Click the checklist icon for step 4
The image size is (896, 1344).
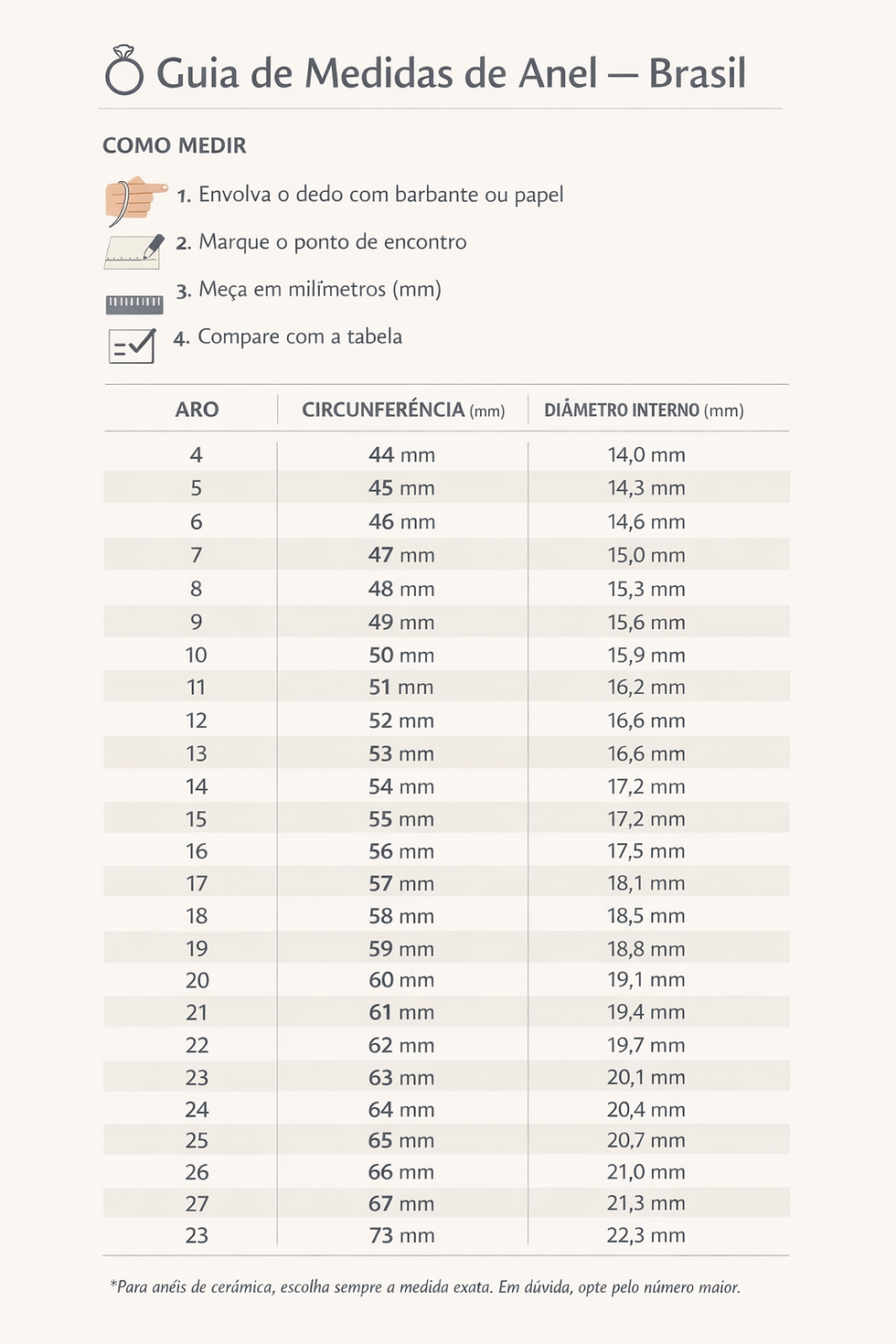click(x=133, y=346)
